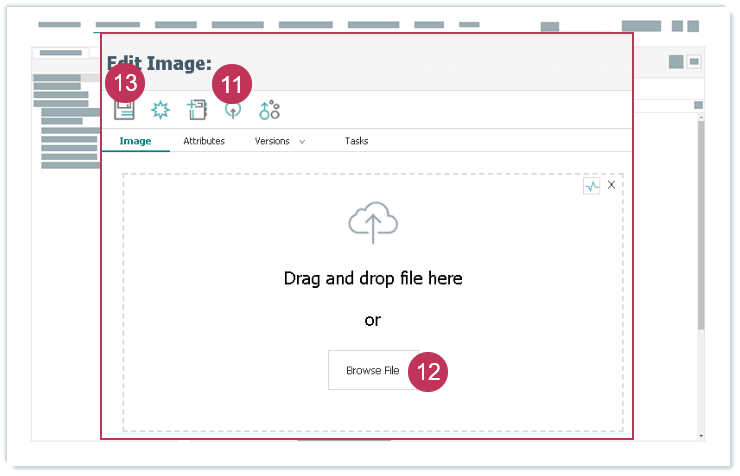
Task: Click the notebook with plus icon
Action: (x=197, y=110)
